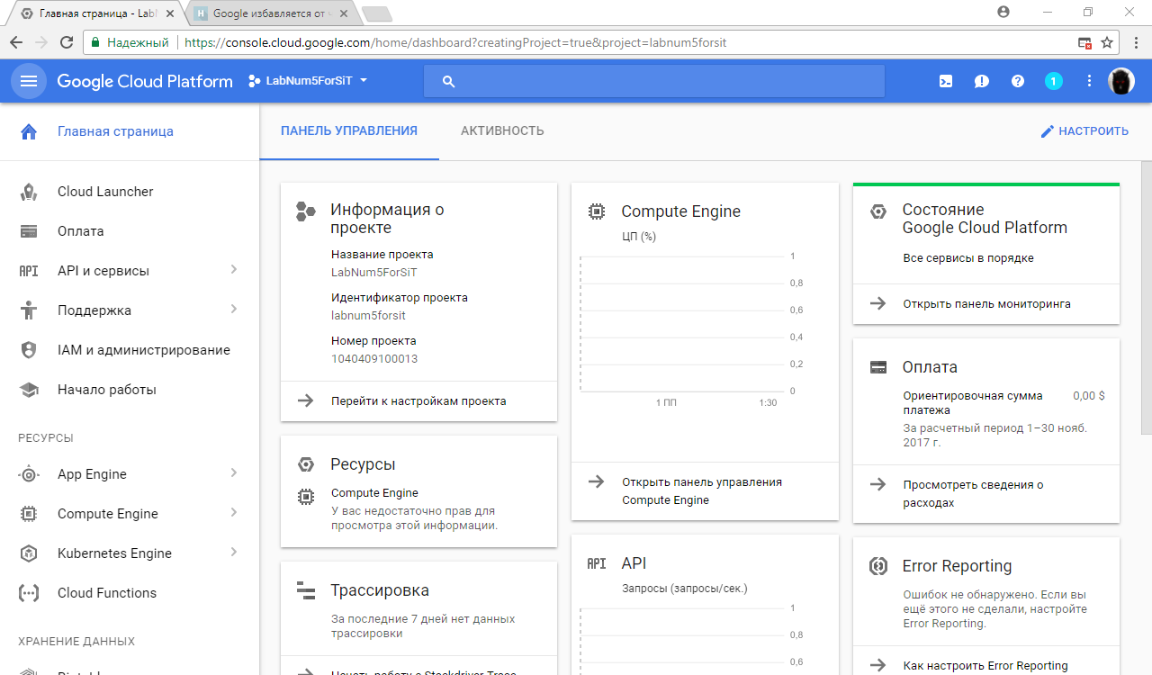Go to Главная страница in sidebar
The height and width of the screenshot is (675, 1152).
click(x=115, y=131)
